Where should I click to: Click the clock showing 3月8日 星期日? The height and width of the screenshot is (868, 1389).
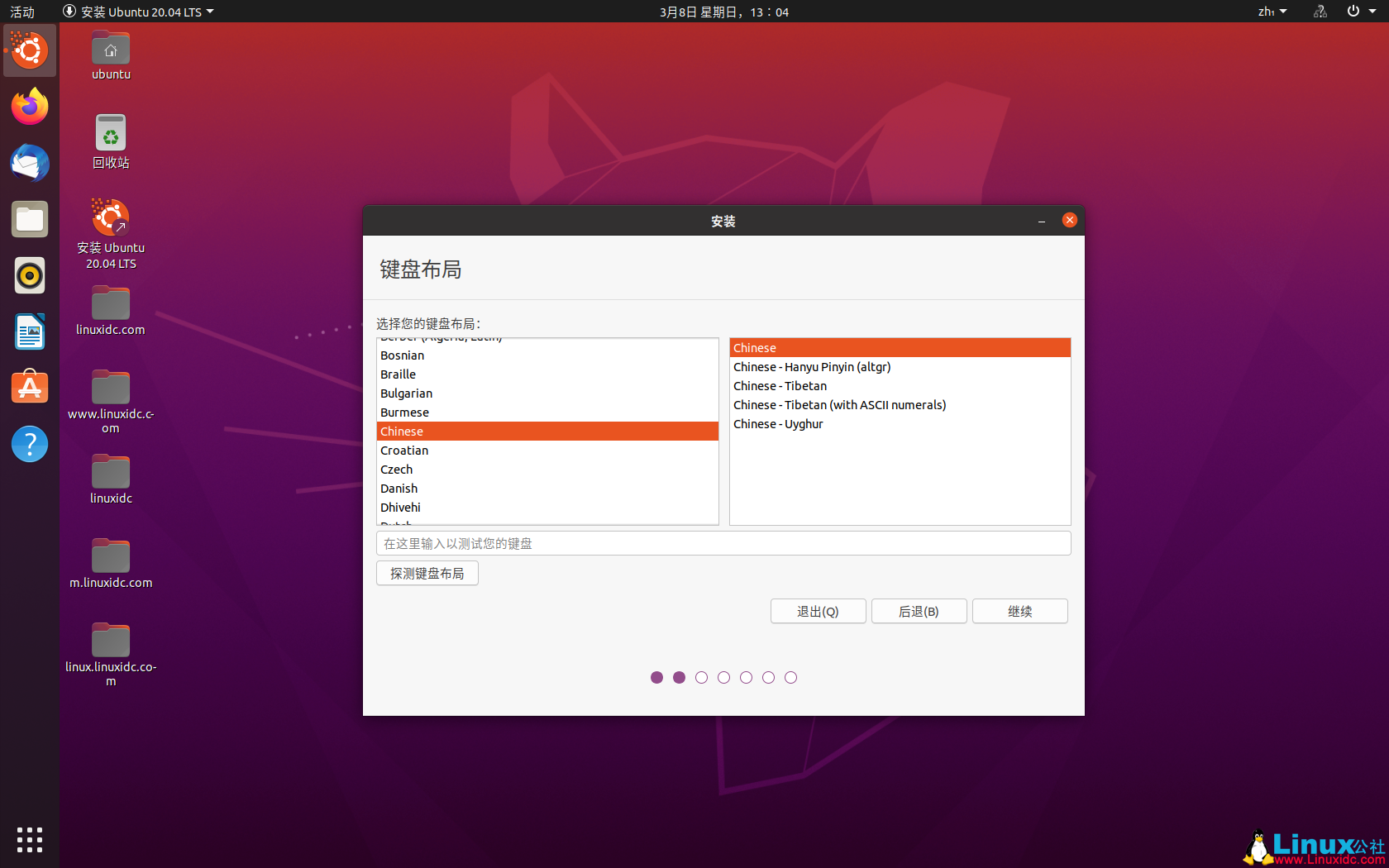tap(724, 12)
